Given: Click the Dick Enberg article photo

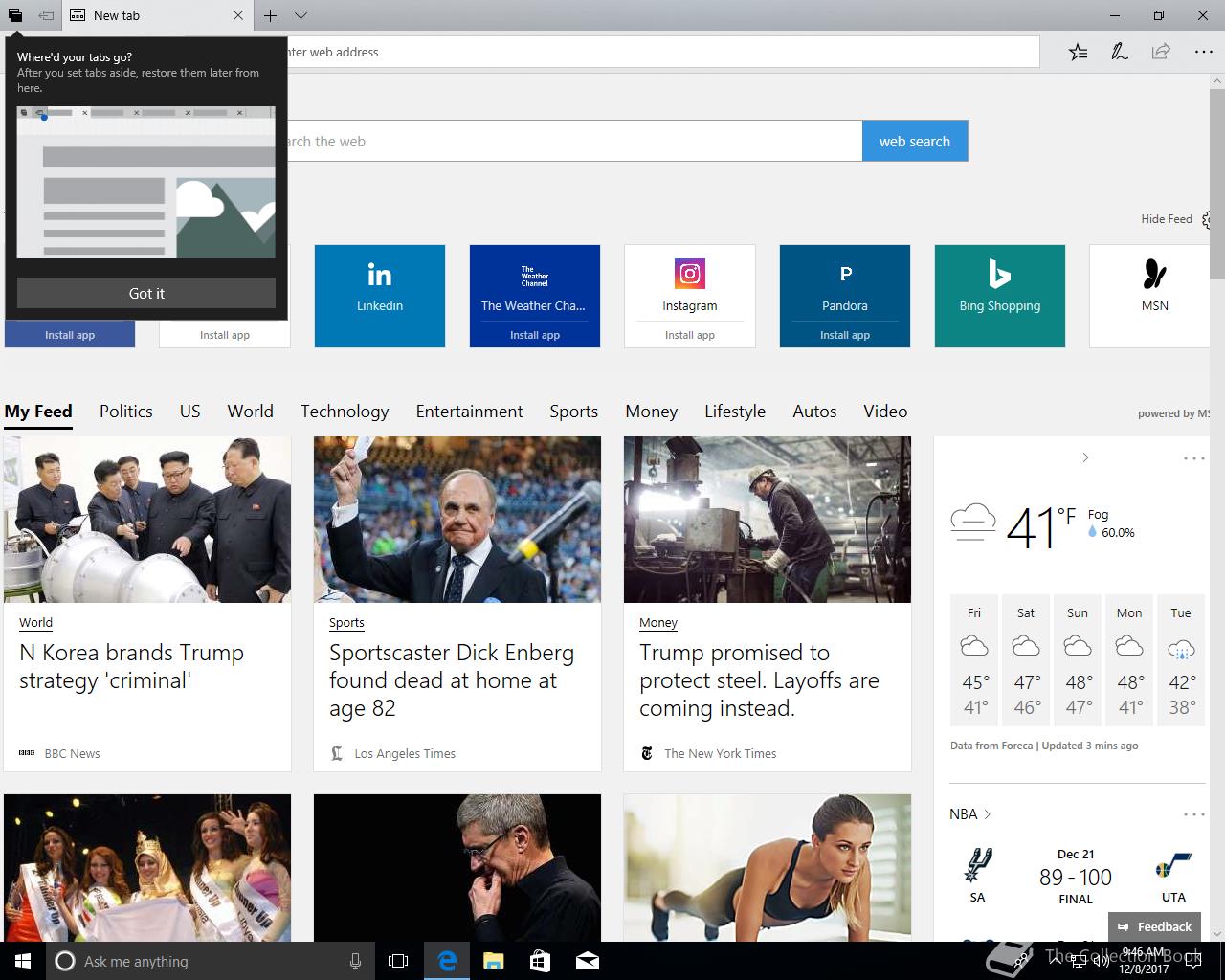Looking at the screenshot, I should click(457, 520).
